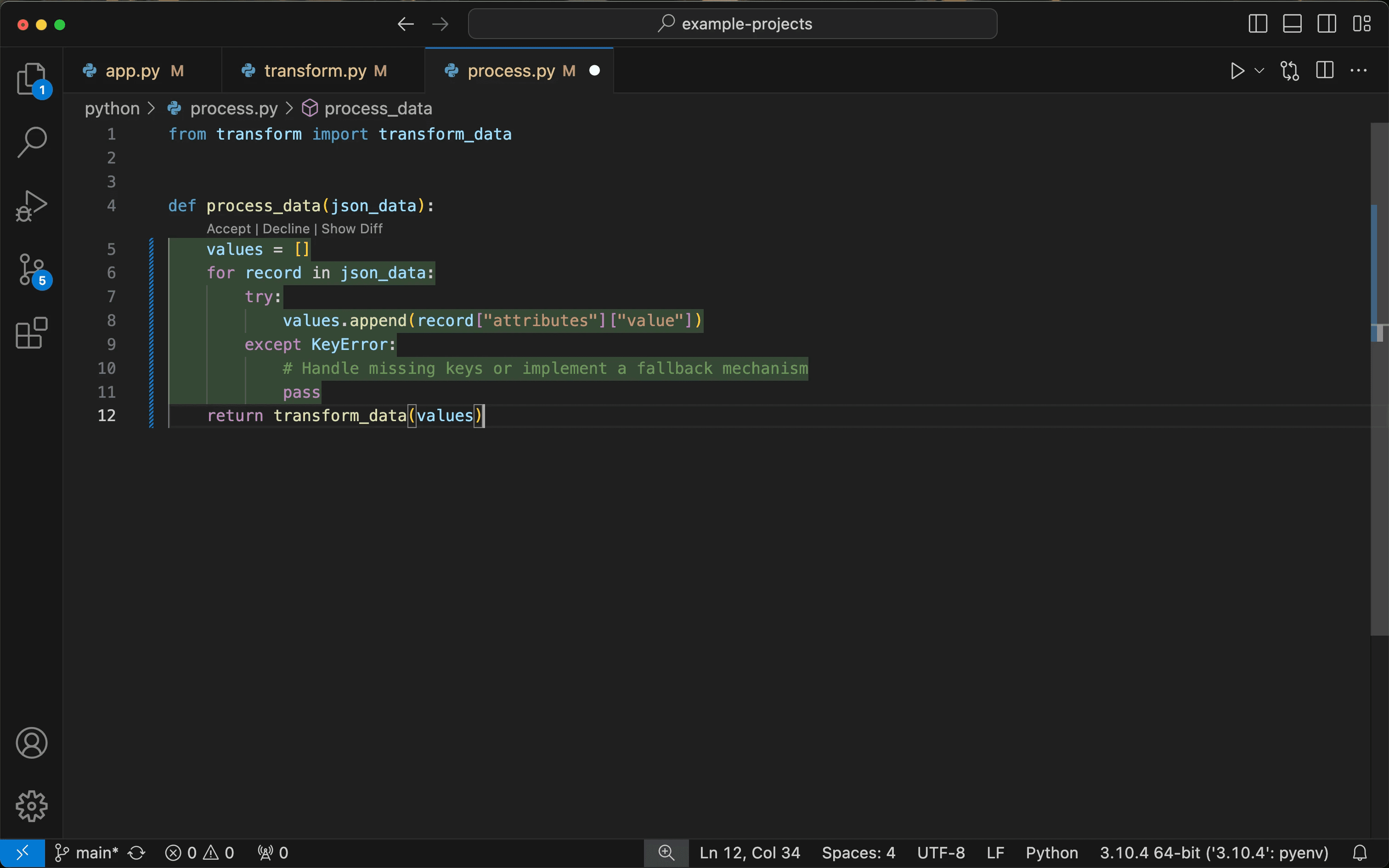Screen dimensions: 1389x868
Task: Expand the Run button dropdown arrow
Action: coord(1259,71)
